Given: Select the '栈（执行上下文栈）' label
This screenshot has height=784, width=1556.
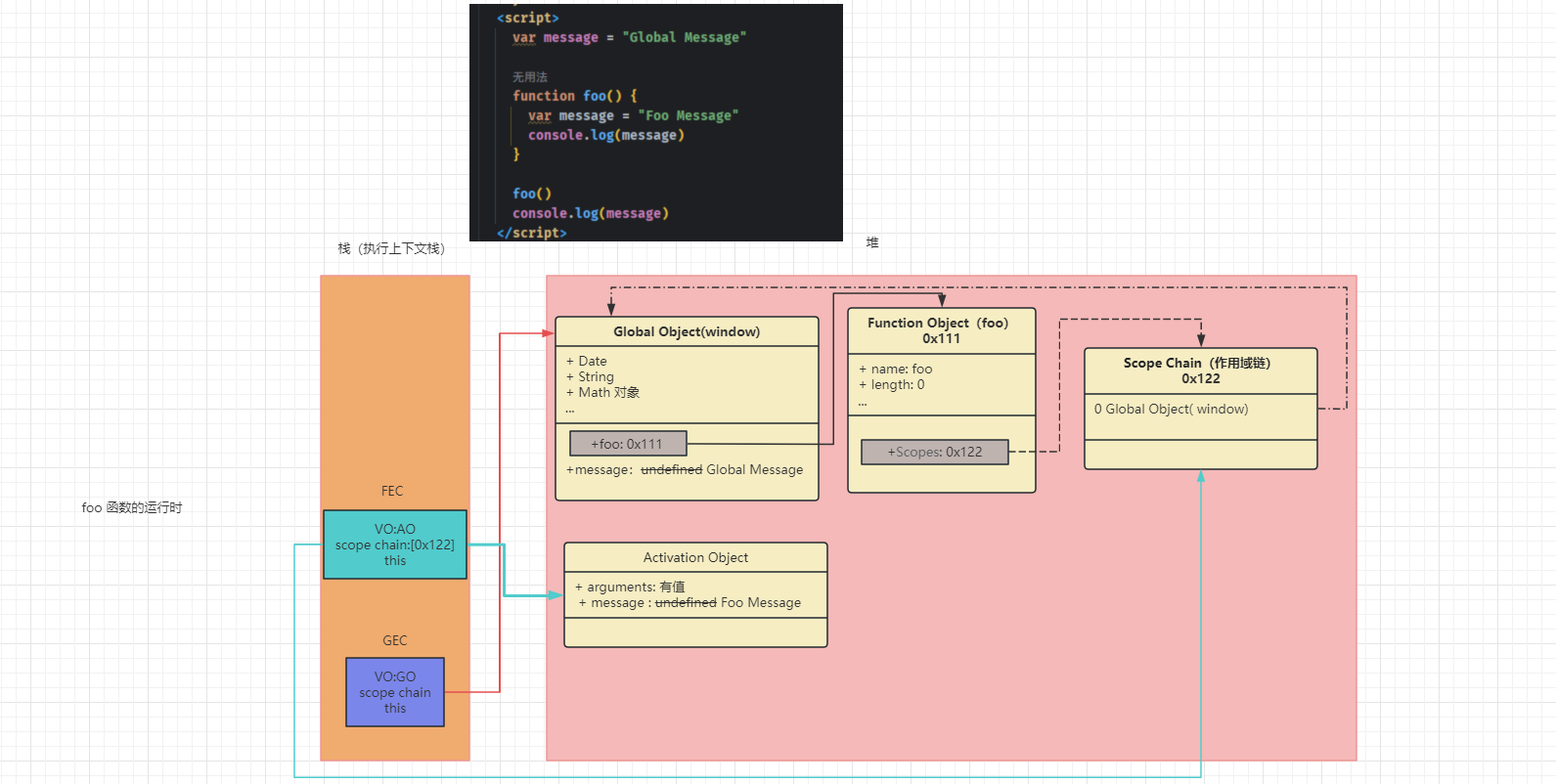Looking at the screenshot, I should tap(391, 248).
